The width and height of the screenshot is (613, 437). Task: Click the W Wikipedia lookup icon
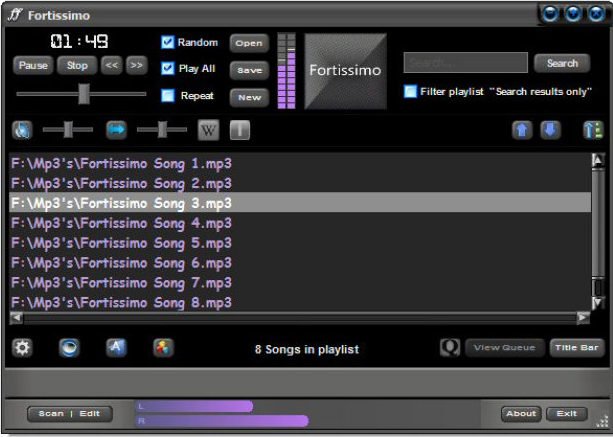coord(208,130)
